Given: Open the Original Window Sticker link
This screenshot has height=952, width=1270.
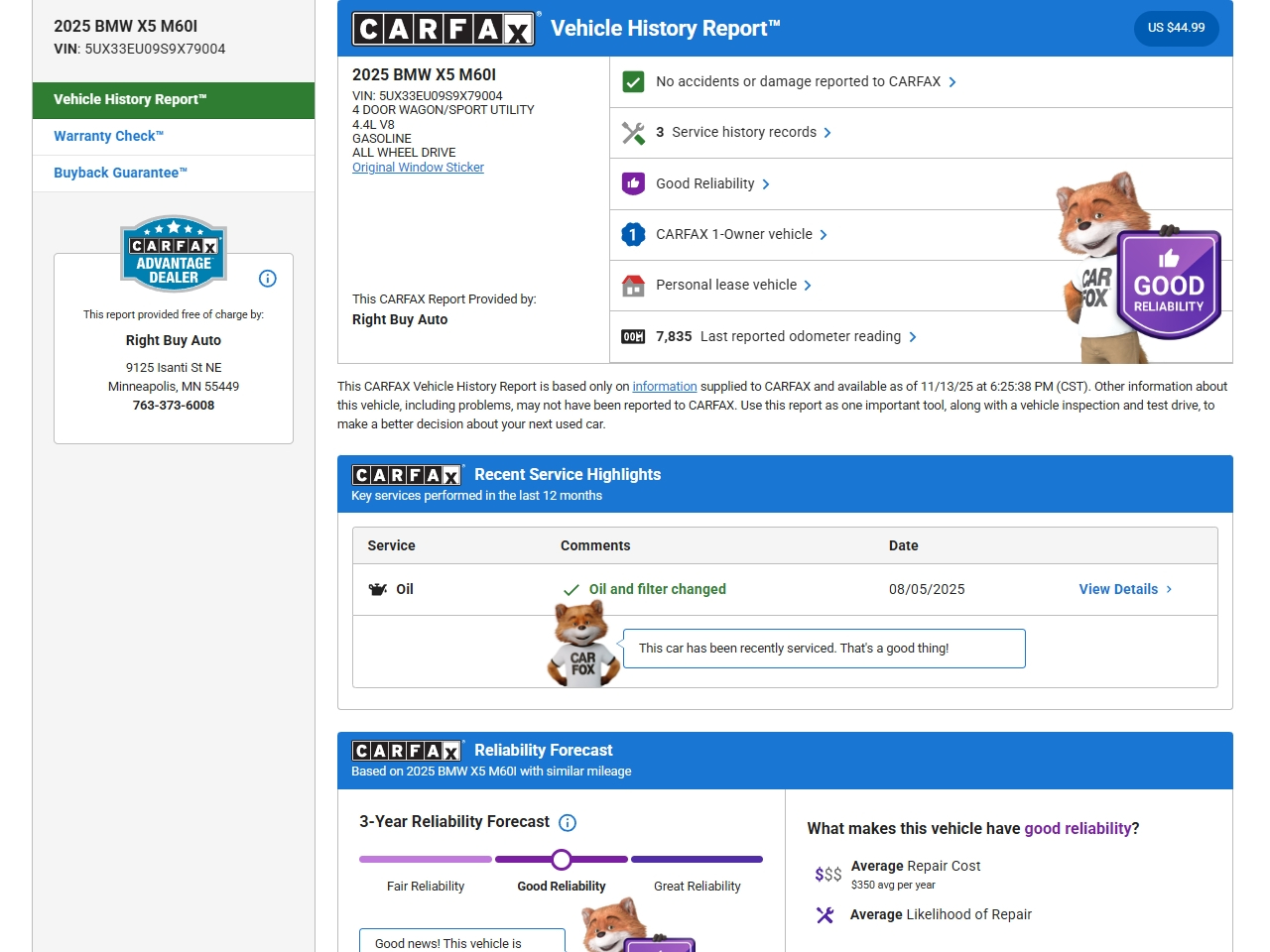Looking at the screenshot, I should click(418, 168).
